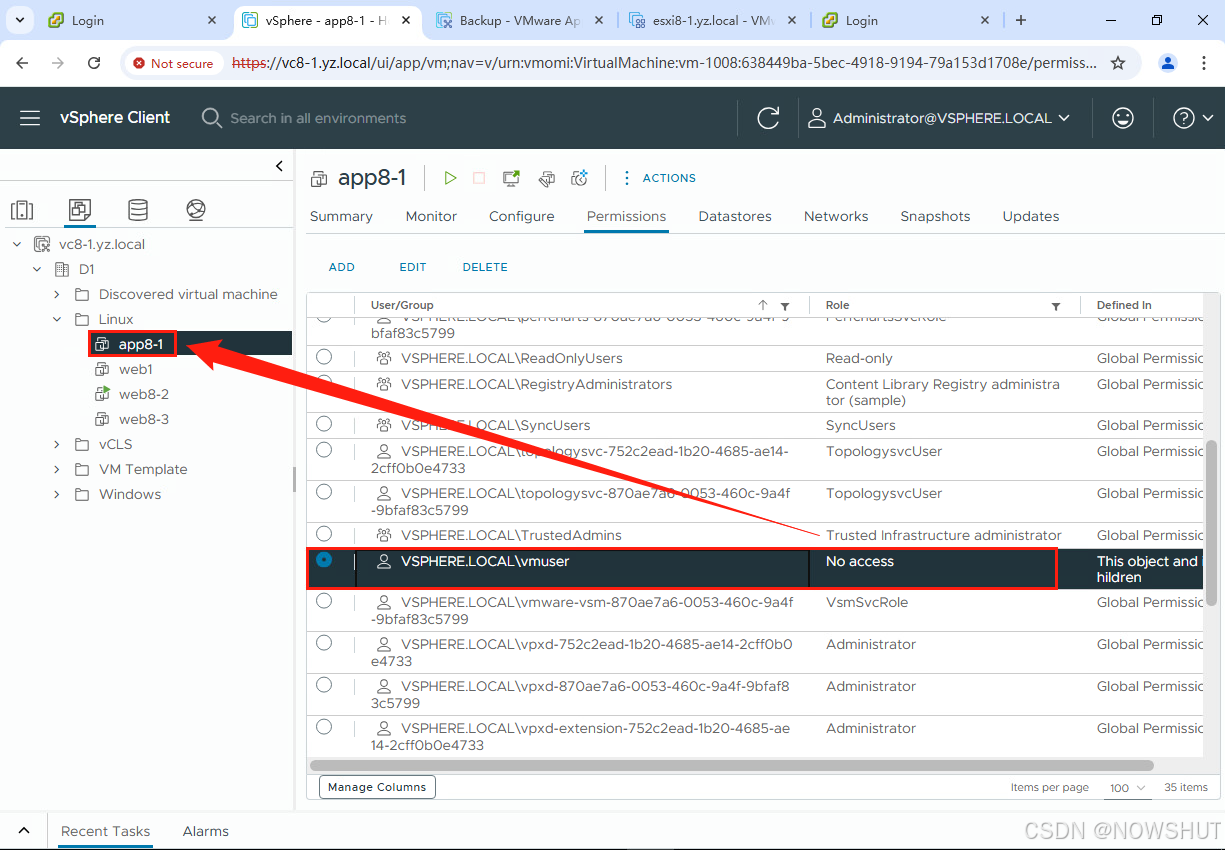Change items per page dropdown
This screenshot has height=850, width=1225.
tap(1129, 788)
